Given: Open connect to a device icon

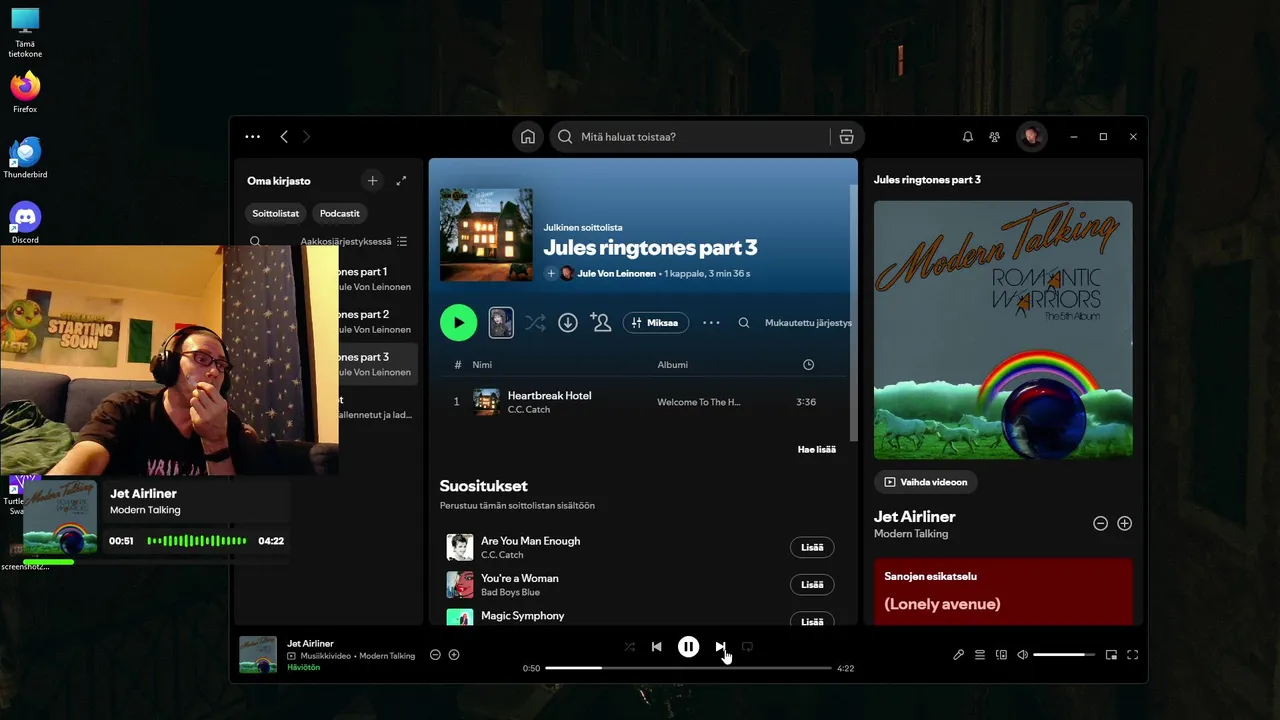Looking at the screenshot, I should (x=1001, y=655).
